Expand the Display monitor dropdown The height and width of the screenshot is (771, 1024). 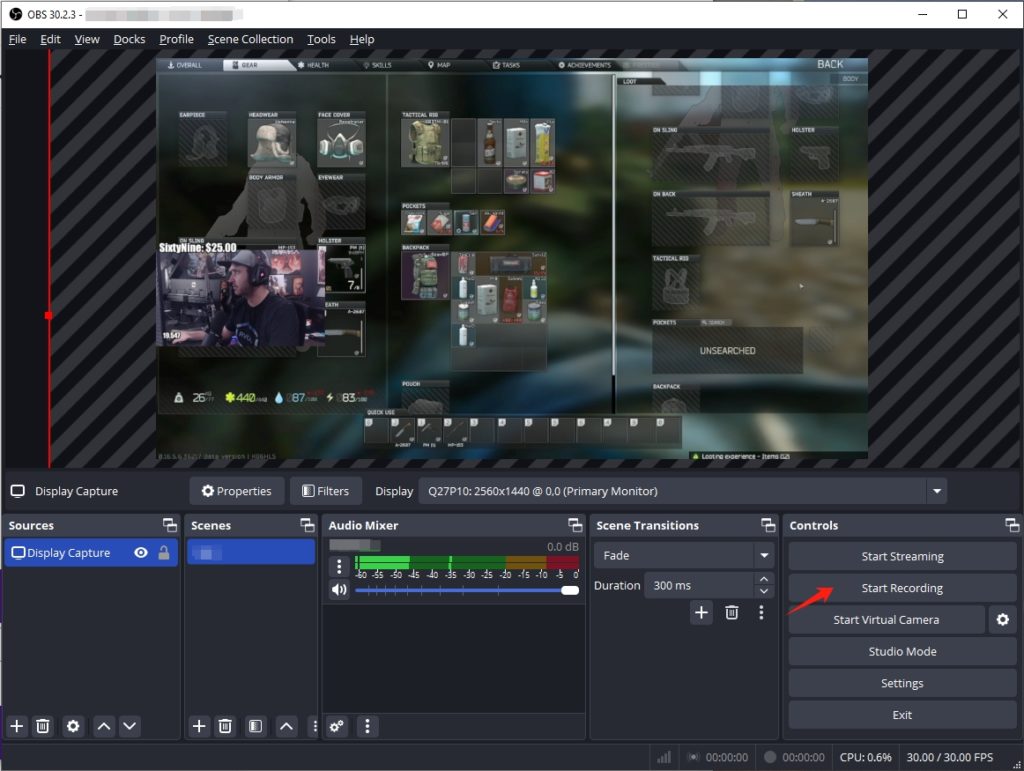click(936, 491)
